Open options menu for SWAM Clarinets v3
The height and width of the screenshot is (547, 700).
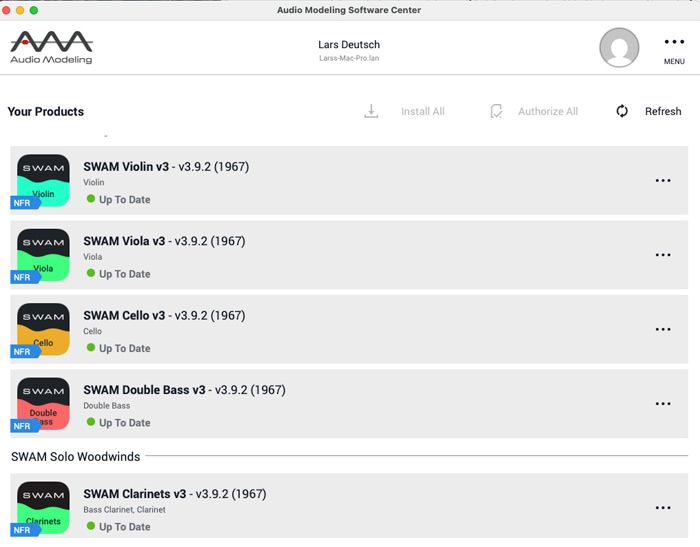point(663,508)
